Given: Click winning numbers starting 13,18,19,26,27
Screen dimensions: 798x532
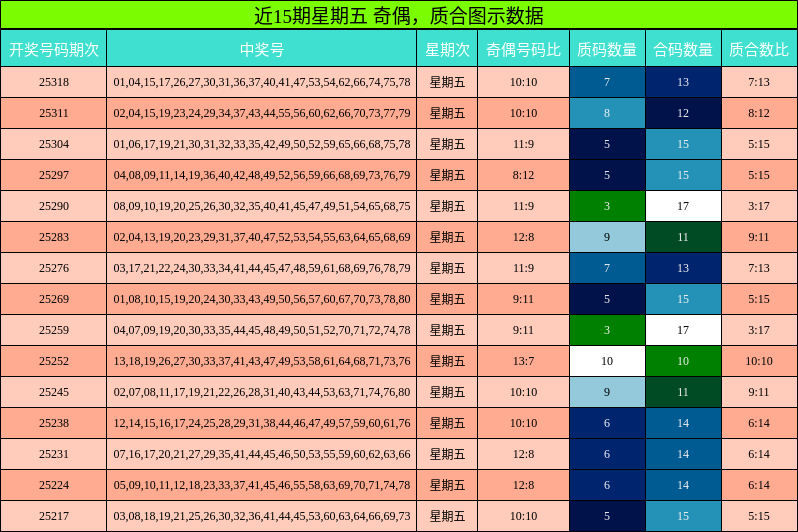Looking at the screenshot, I should pyautogui.click(x=262, y=361).
